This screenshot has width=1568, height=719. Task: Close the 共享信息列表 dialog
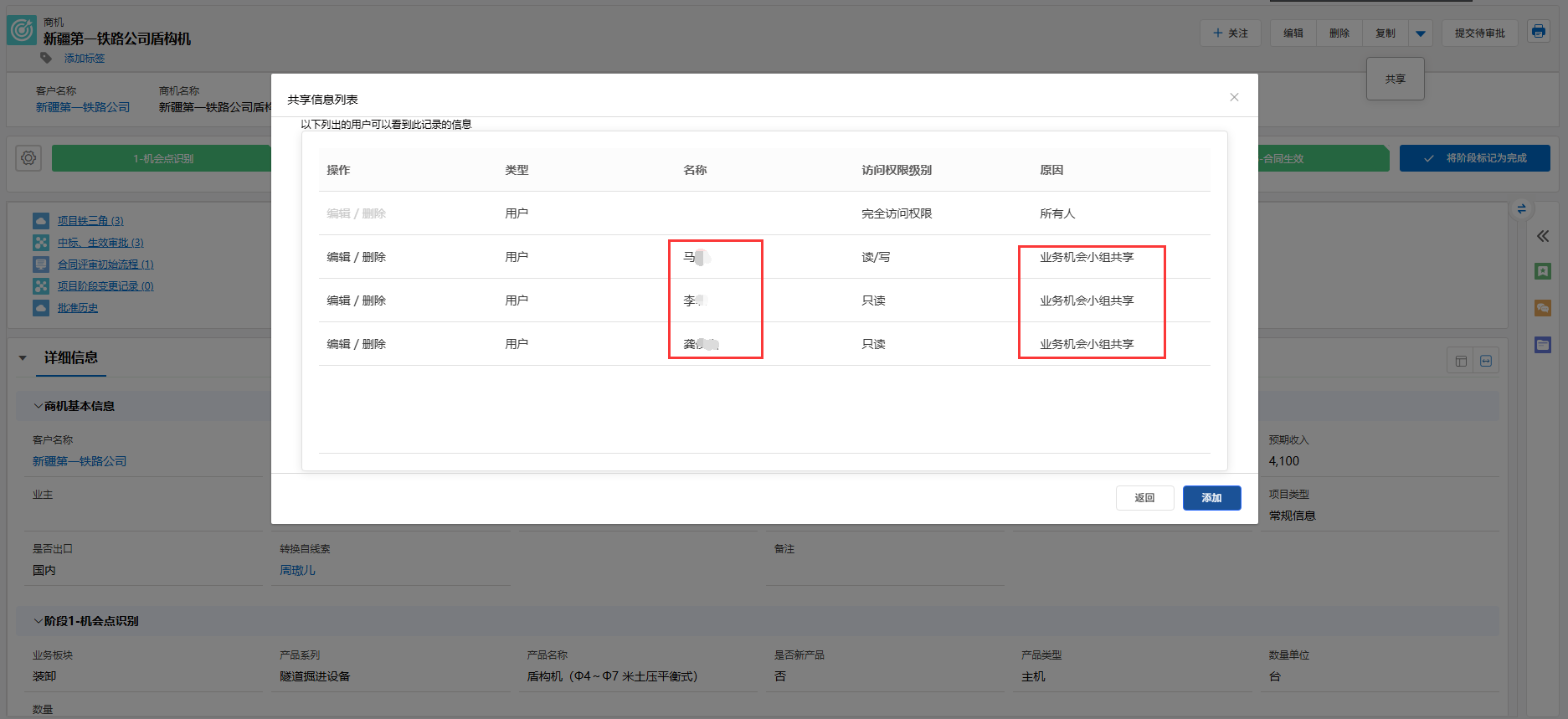1233,97
